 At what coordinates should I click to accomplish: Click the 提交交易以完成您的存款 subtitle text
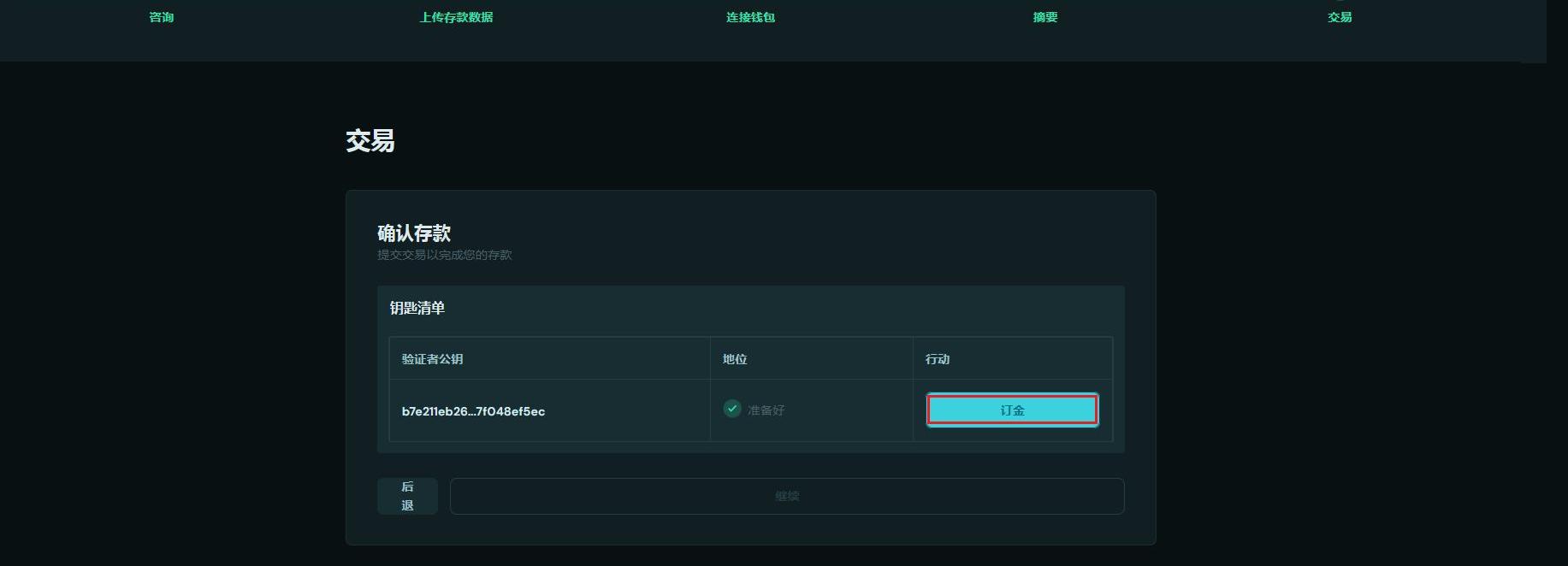(444, 255)
